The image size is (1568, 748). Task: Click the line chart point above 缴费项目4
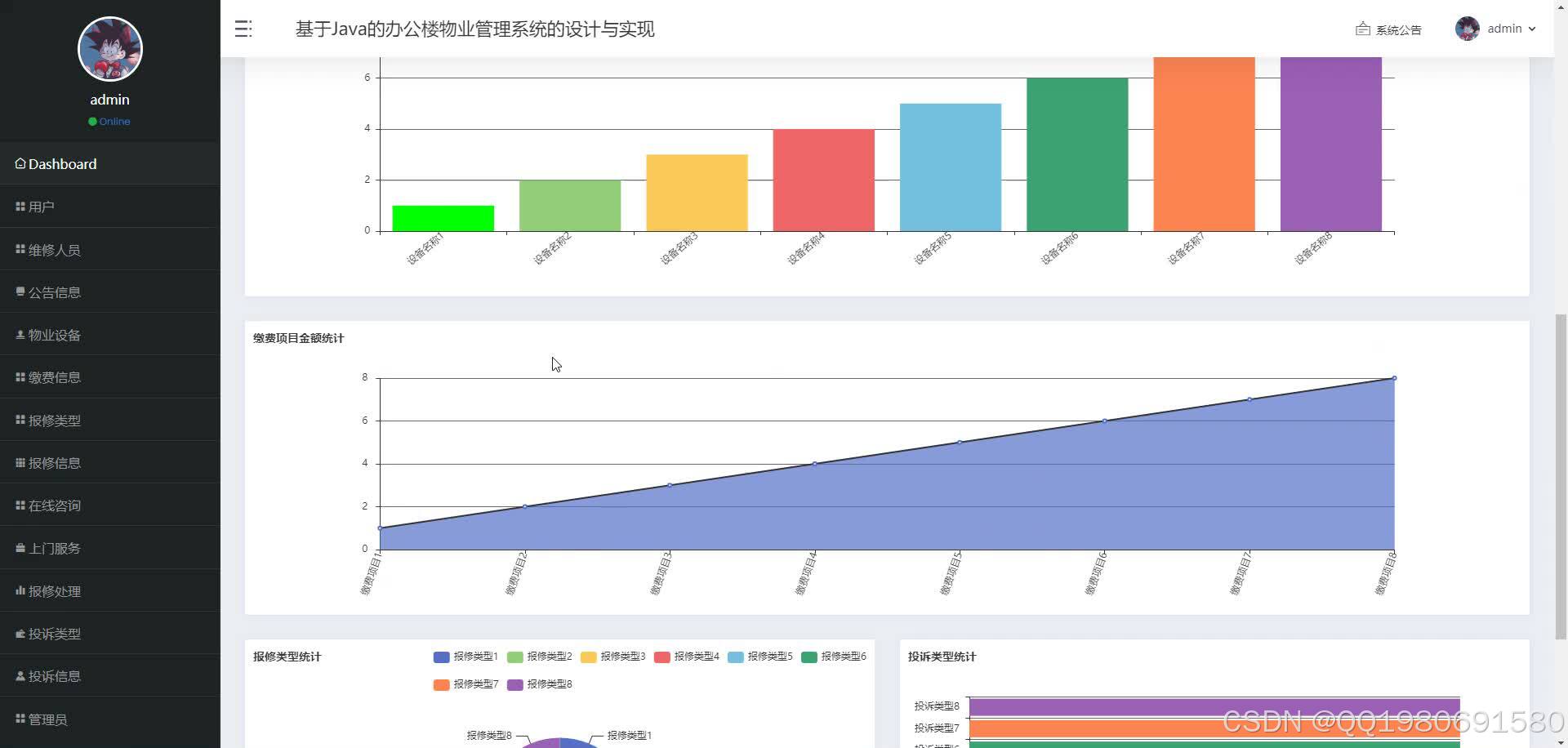coord(814,464)
